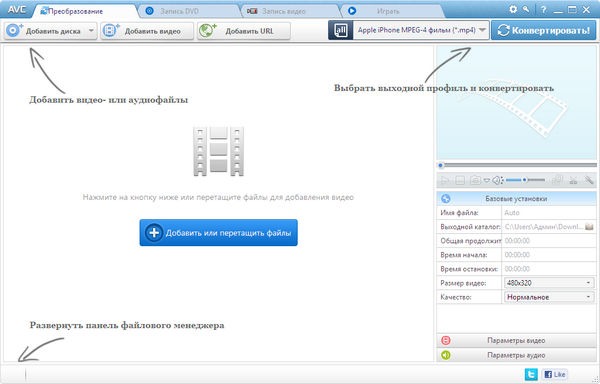This screenshot has height=384, width=600.
Task: Click the Добавить видео button
Action: pos(147,31)
